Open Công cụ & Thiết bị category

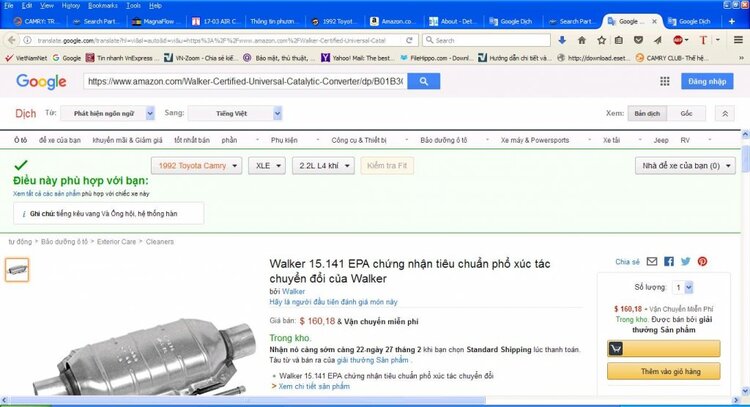click(359, 140)
